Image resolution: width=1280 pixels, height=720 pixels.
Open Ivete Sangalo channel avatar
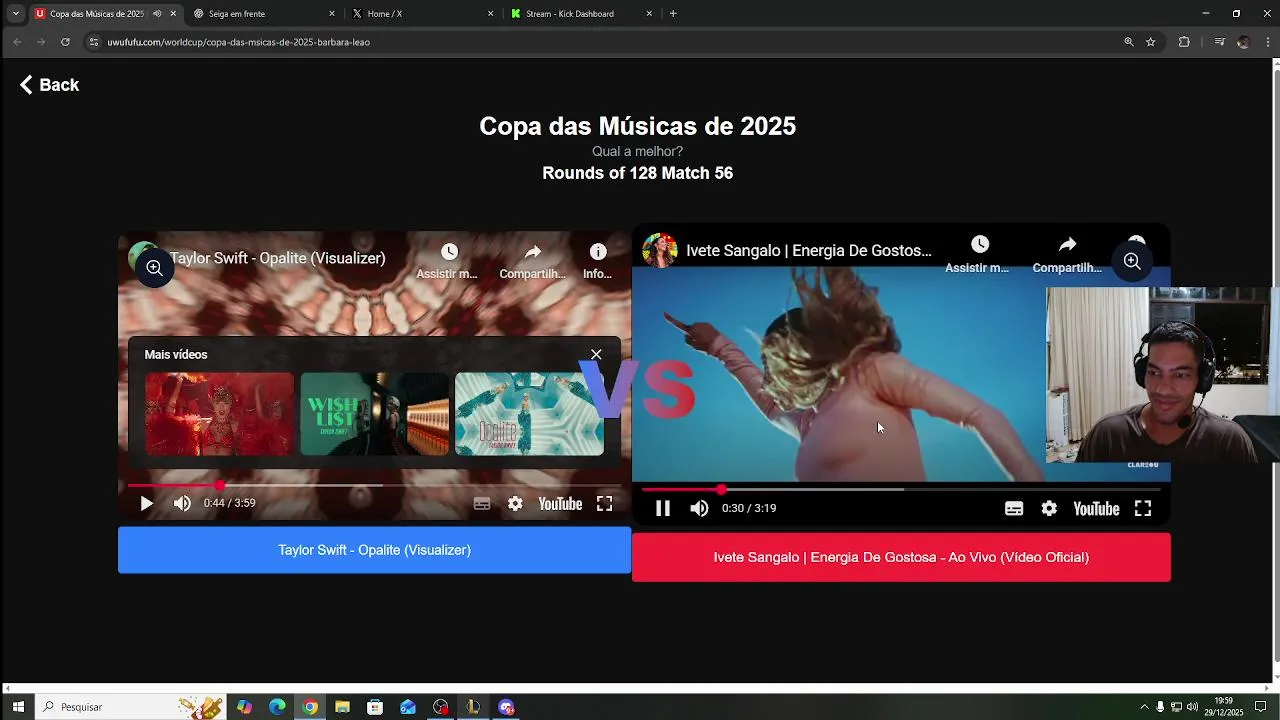coord(660,250)
